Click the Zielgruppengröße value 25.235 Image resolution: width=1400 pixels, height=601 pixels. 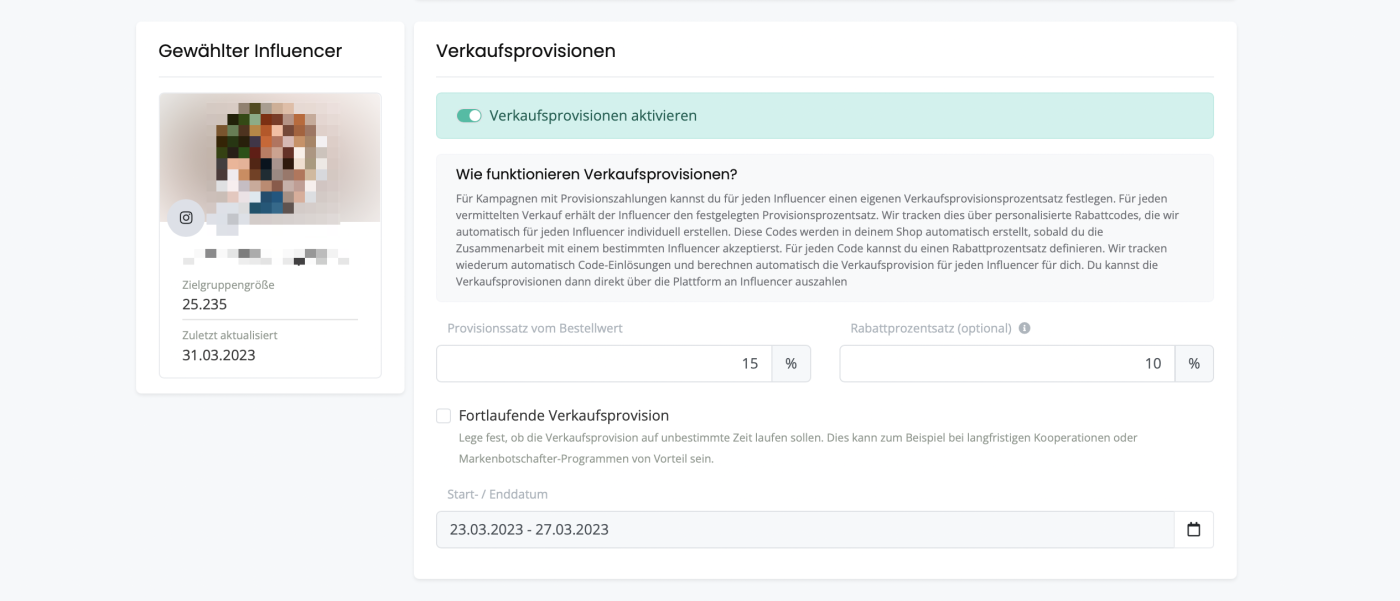205,304
